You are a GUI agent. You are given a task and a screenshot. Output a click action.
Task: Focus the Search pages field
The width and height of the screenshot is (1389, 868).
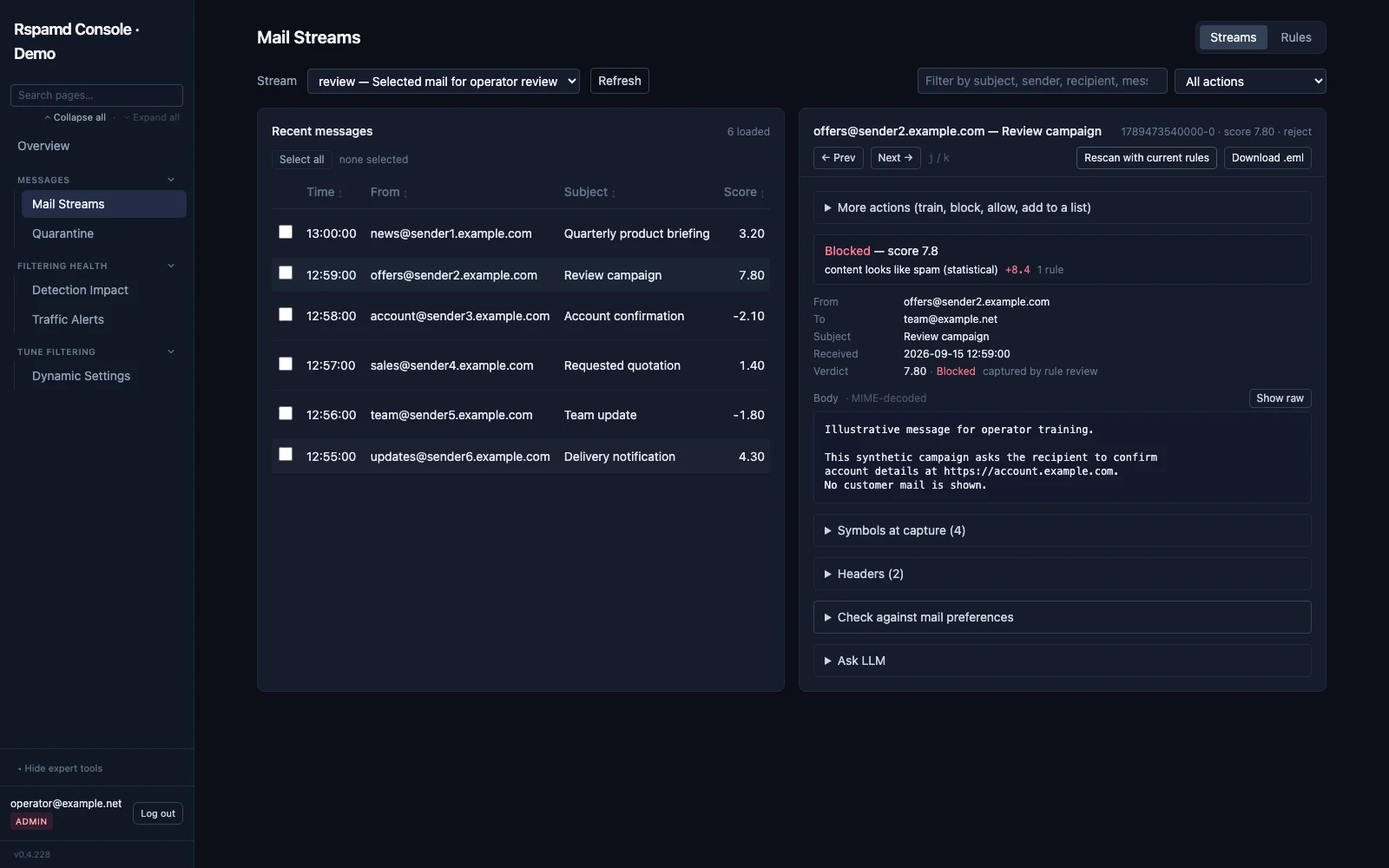pyautogui.click(x=96, y=95)
